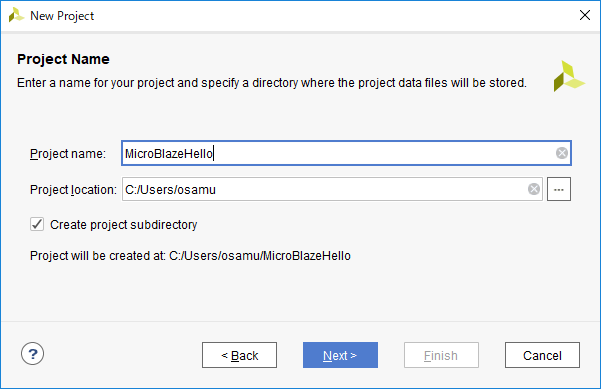Click the Vivado logo in title bar

[16, 15]
